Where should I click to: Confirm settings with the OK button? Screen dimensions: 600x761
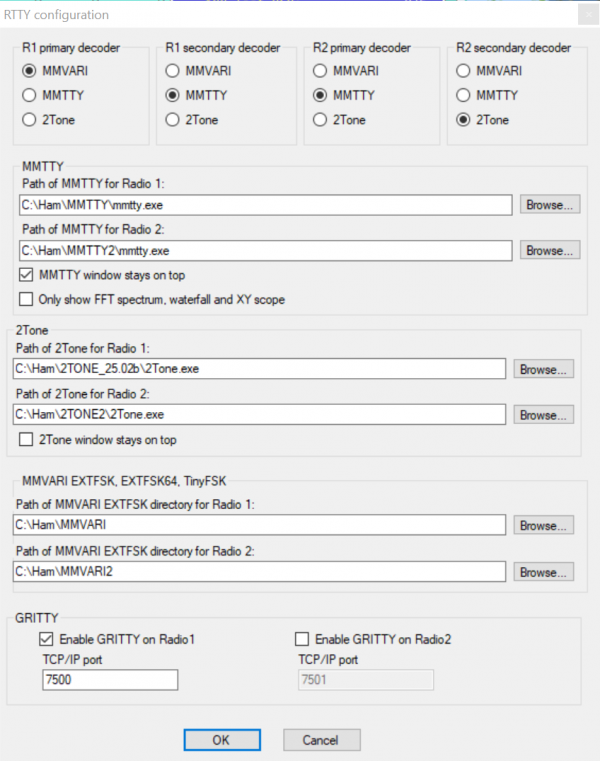tap(222, 740)
